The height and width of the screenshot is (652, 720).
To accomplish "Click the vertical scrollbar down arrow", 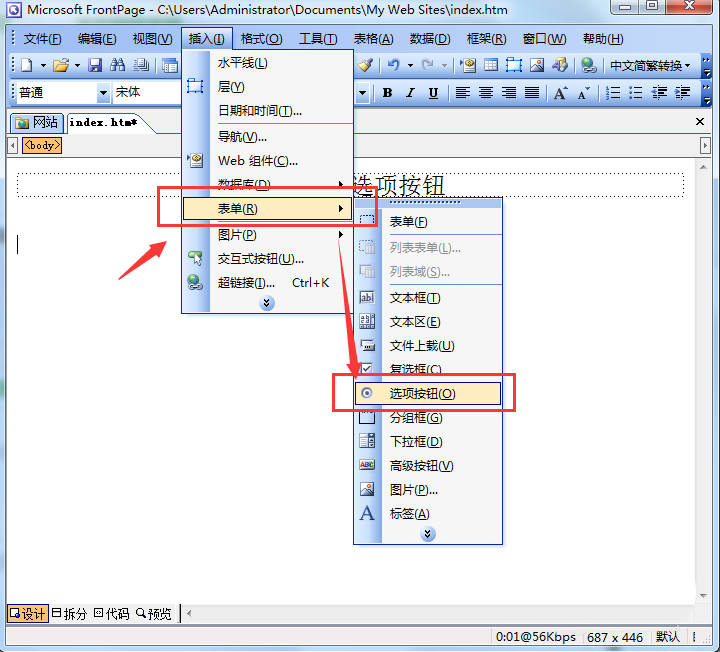I will [703, 596].
